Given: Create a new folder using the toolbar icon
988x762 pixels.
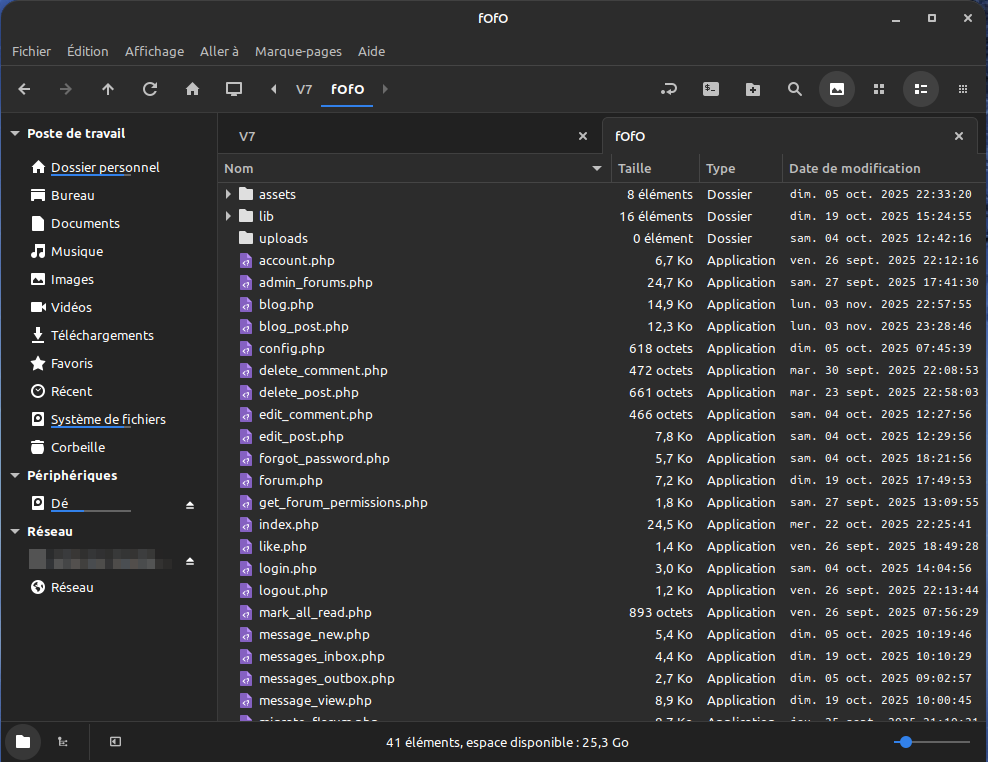Looking at the screenshot, I should pos(753,89).
